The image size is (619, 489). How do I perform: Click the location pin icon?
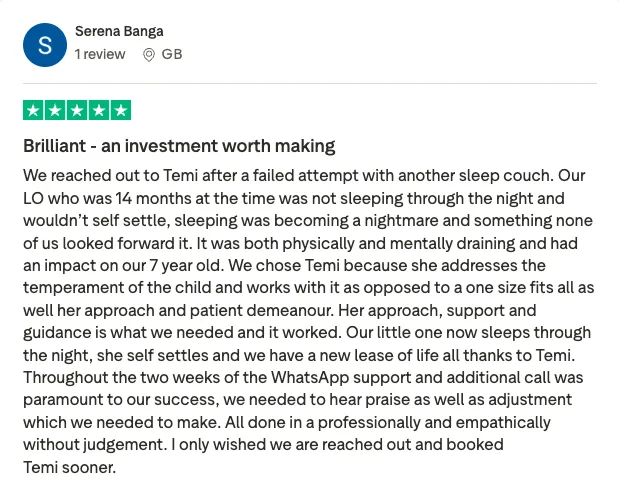pos(148,55)
